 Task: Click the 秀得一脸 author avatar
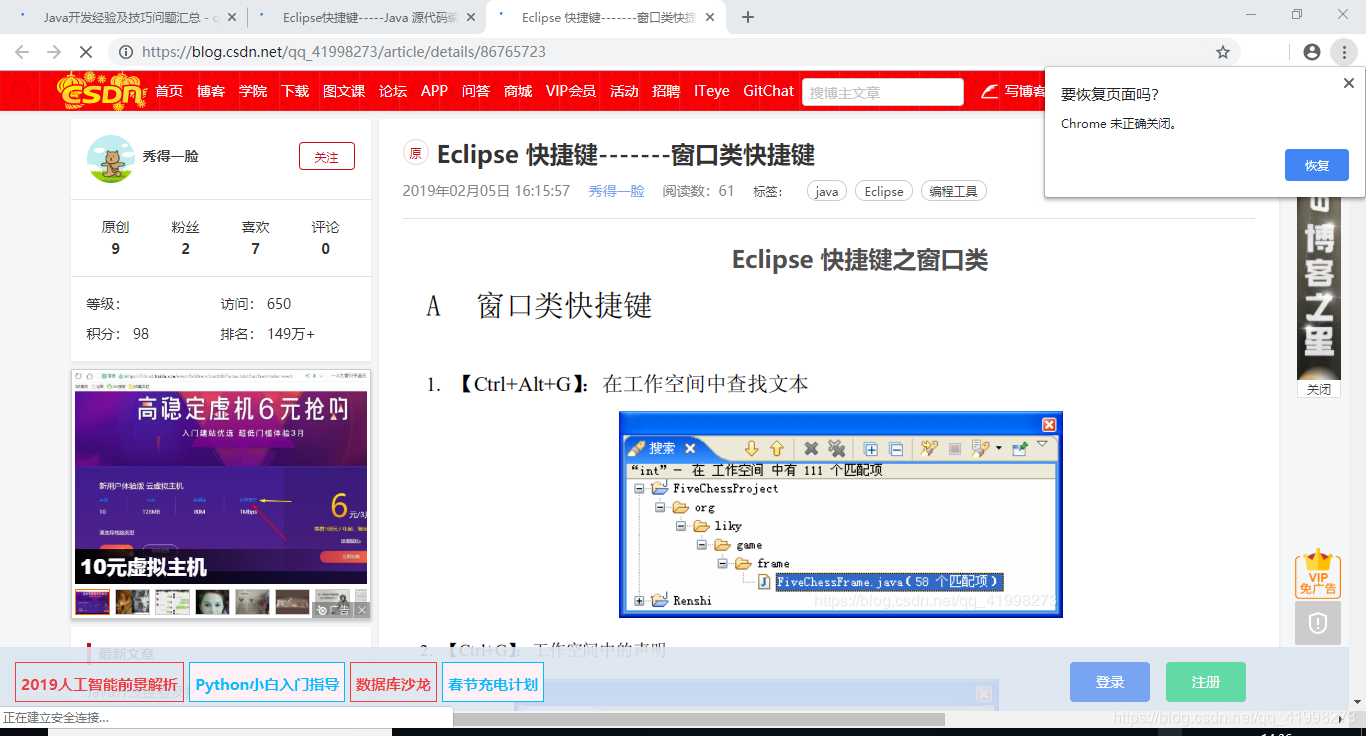111,159
